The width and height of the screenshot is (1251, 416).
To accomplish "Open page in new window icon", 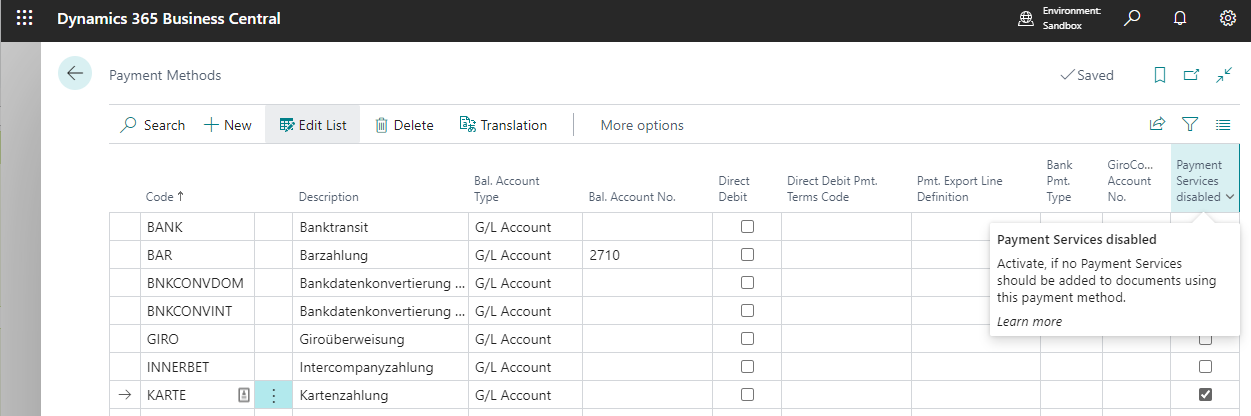I will point(1191,75).
